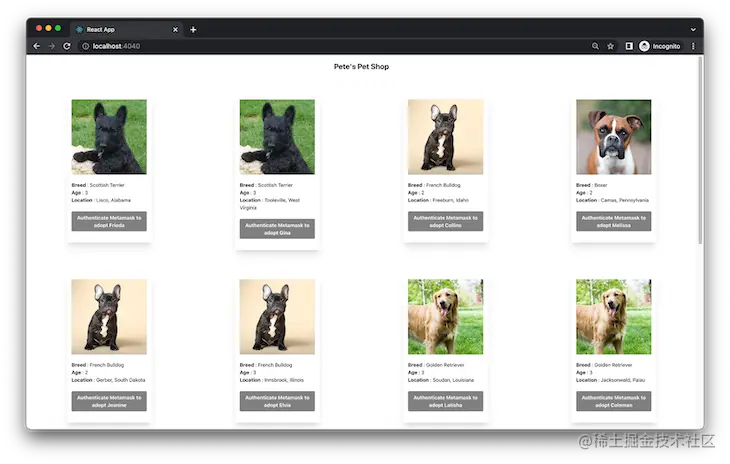Viewport: 730px width, 464px height.
Task: Authenticate Metamask to adopt Latisha
Action: pyautogui.click(x=446, y=401)
